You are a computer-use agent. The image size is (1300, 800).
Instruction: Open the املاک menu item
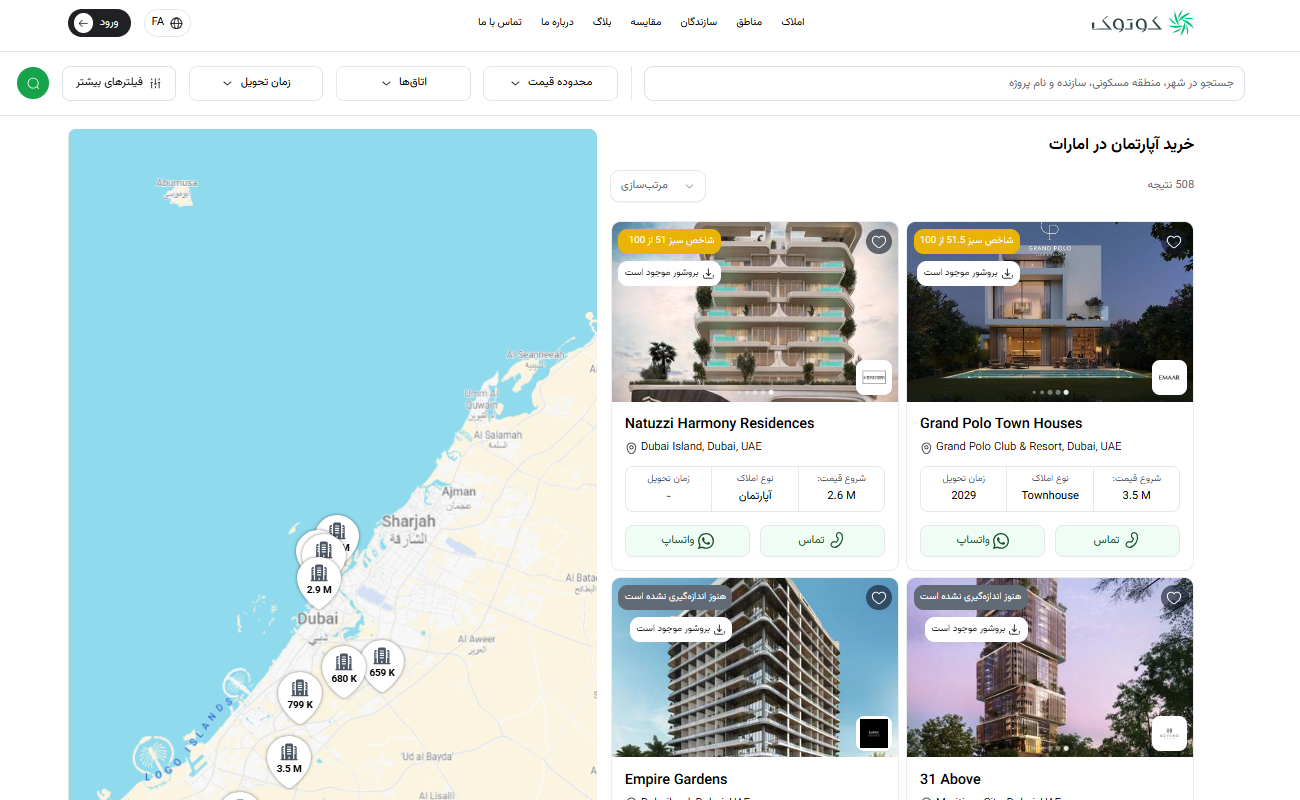(x=792, y=22)
